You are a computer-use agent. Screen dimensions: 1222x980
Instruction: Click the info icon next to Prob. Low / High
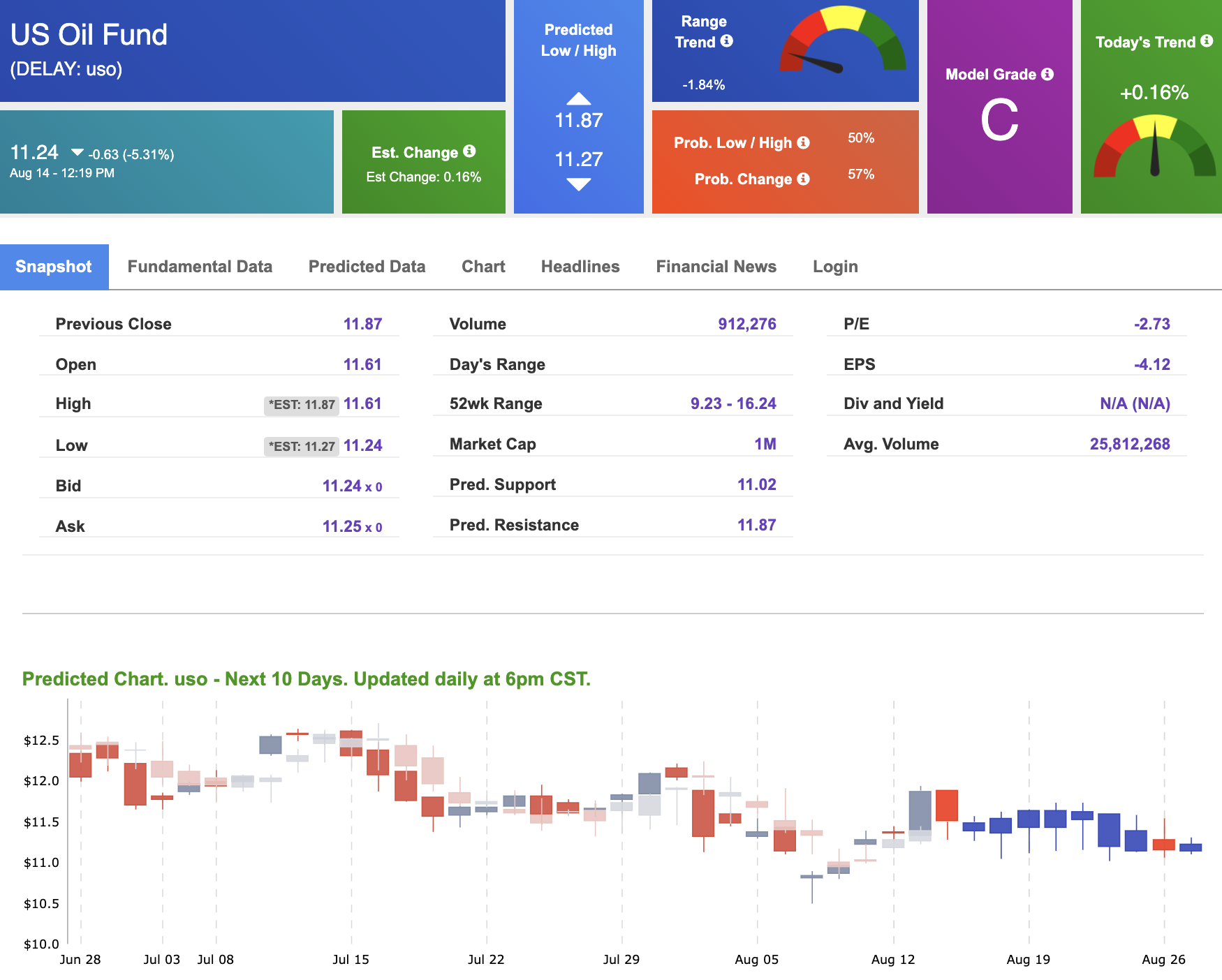(804, 142)
